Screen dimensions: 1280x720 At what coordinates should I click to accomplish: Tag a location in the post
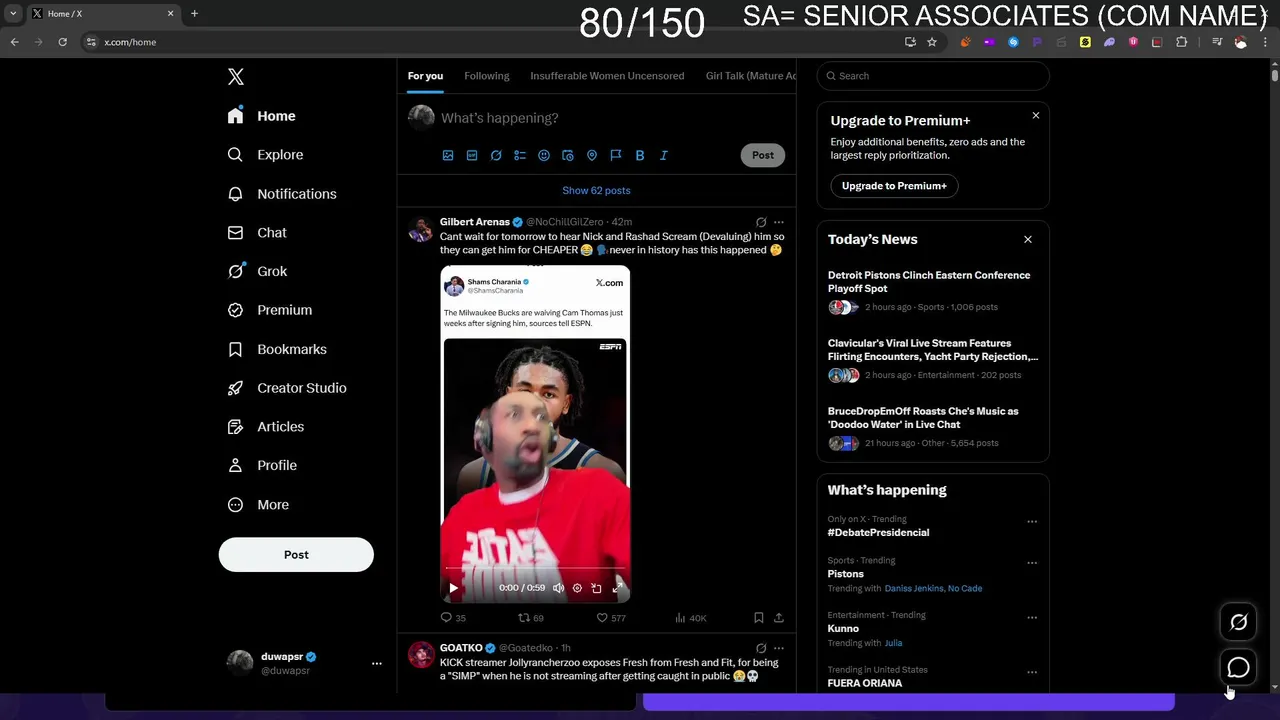click(x=592, y=155)
